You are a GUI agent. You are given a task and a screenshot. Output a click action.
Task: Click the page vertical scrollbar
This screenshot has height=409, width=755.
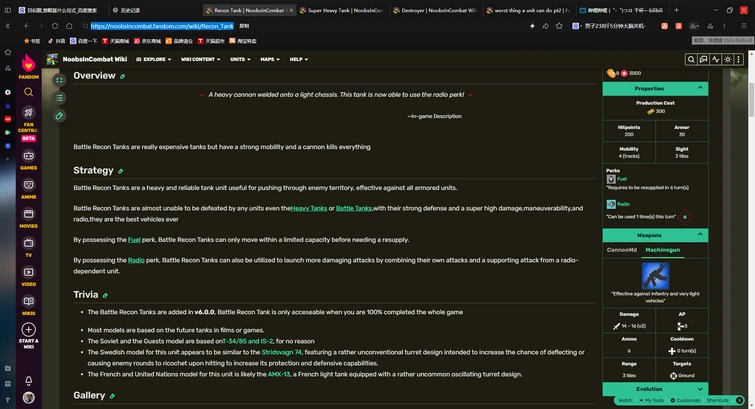pyautogui.click(x=751, y=100)
